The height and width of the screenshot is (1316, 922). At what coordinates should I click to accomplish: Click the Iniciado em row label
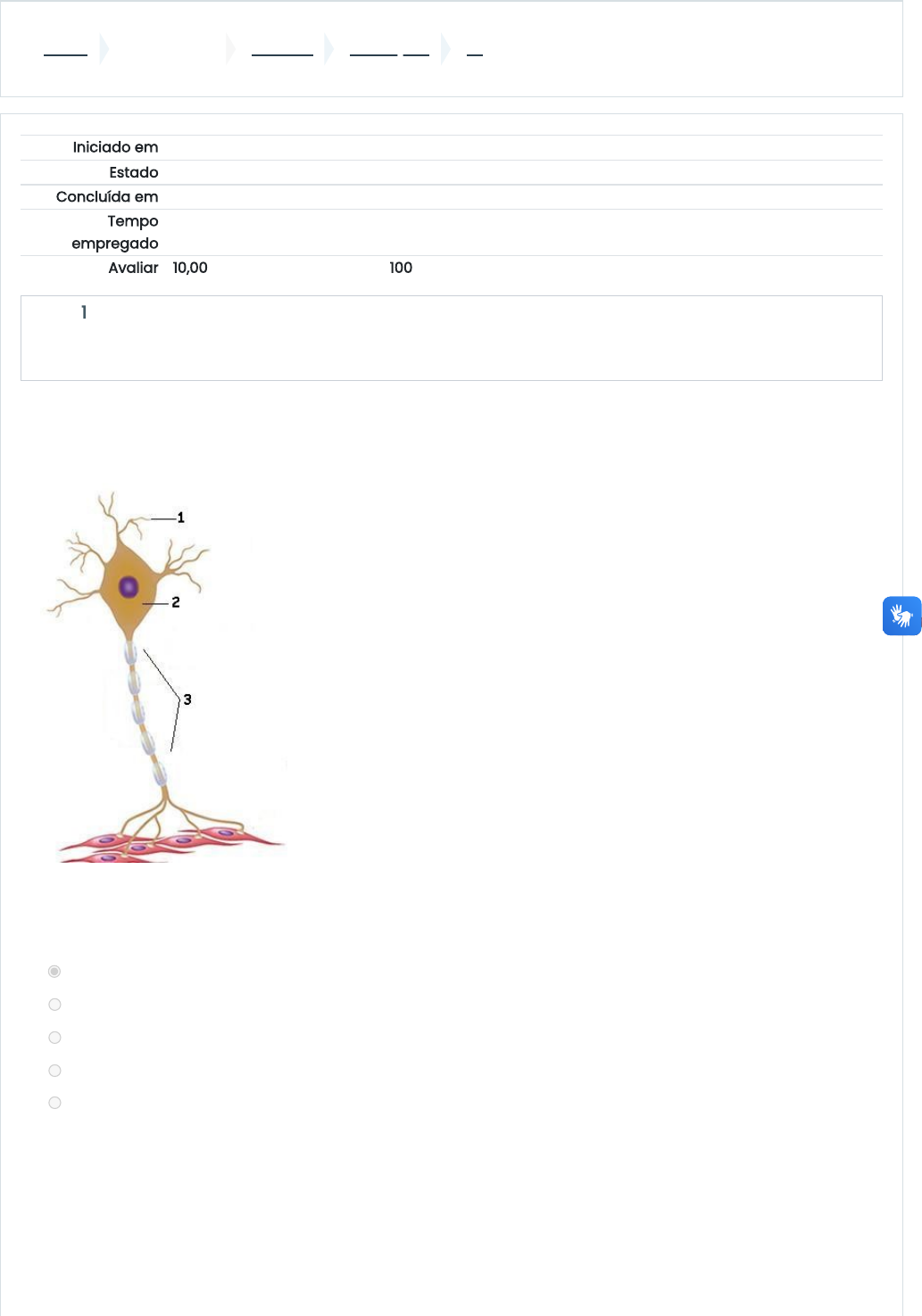pyautogui.click(x=115, y=147)
